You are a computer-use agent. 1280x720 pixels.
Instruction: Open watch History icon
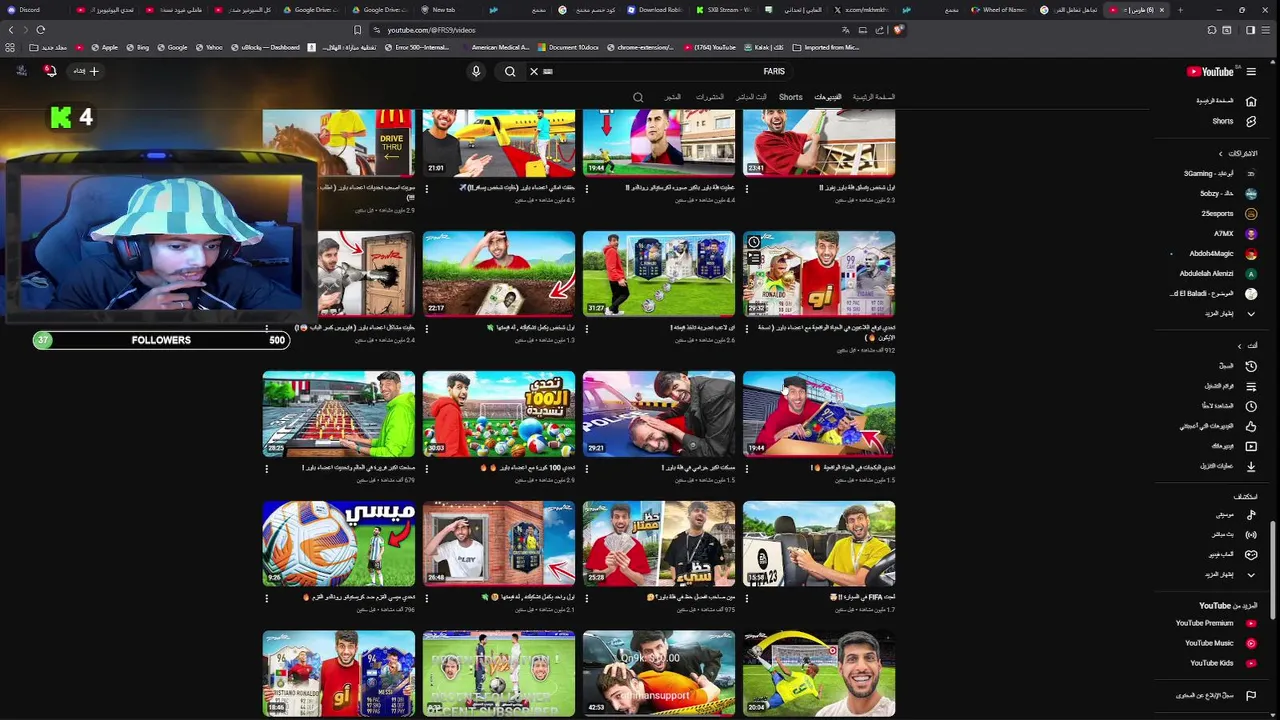coord(1251,366)
